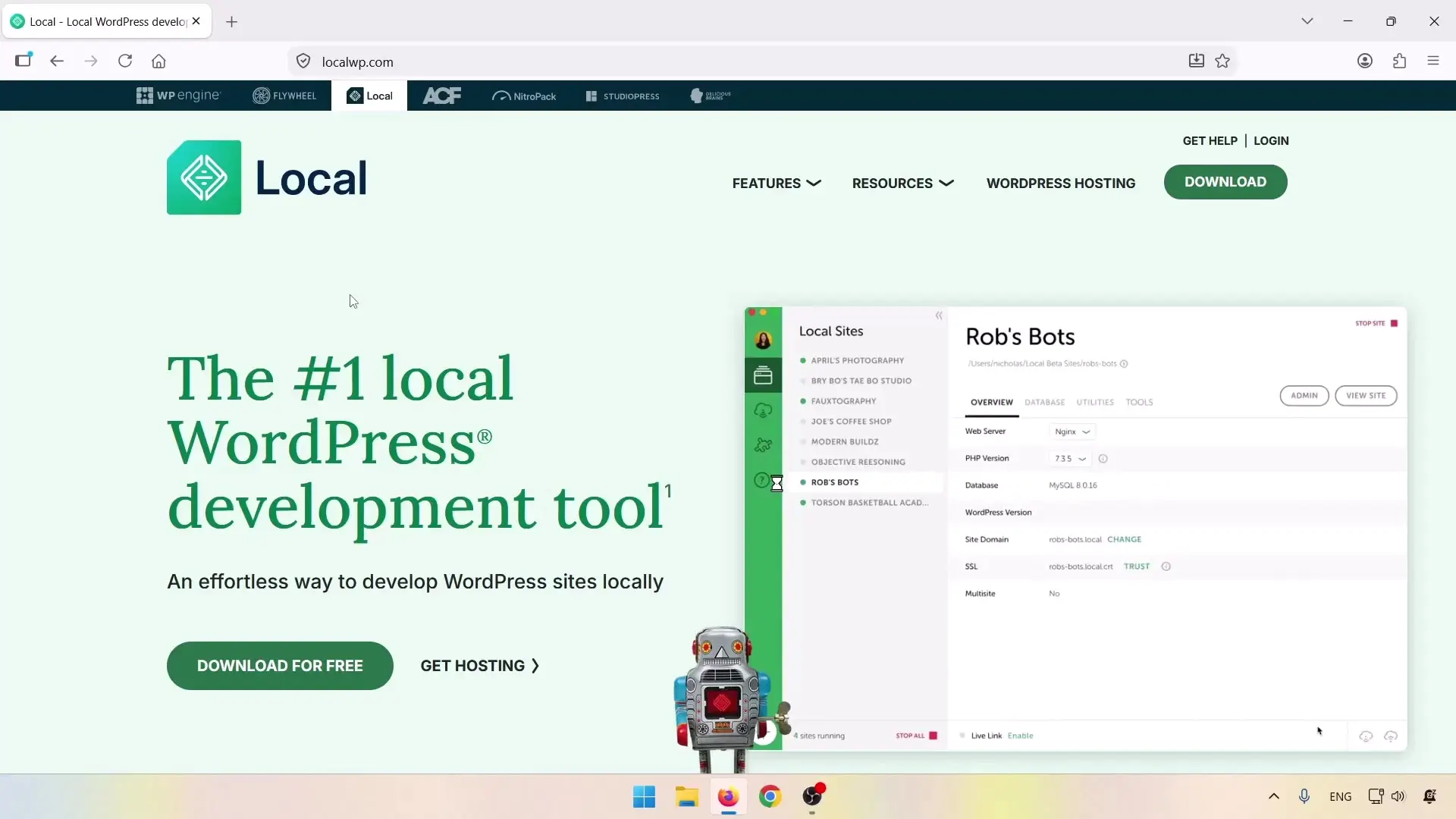
Task: Open the ACF brand link
Action: click(442, 96)
